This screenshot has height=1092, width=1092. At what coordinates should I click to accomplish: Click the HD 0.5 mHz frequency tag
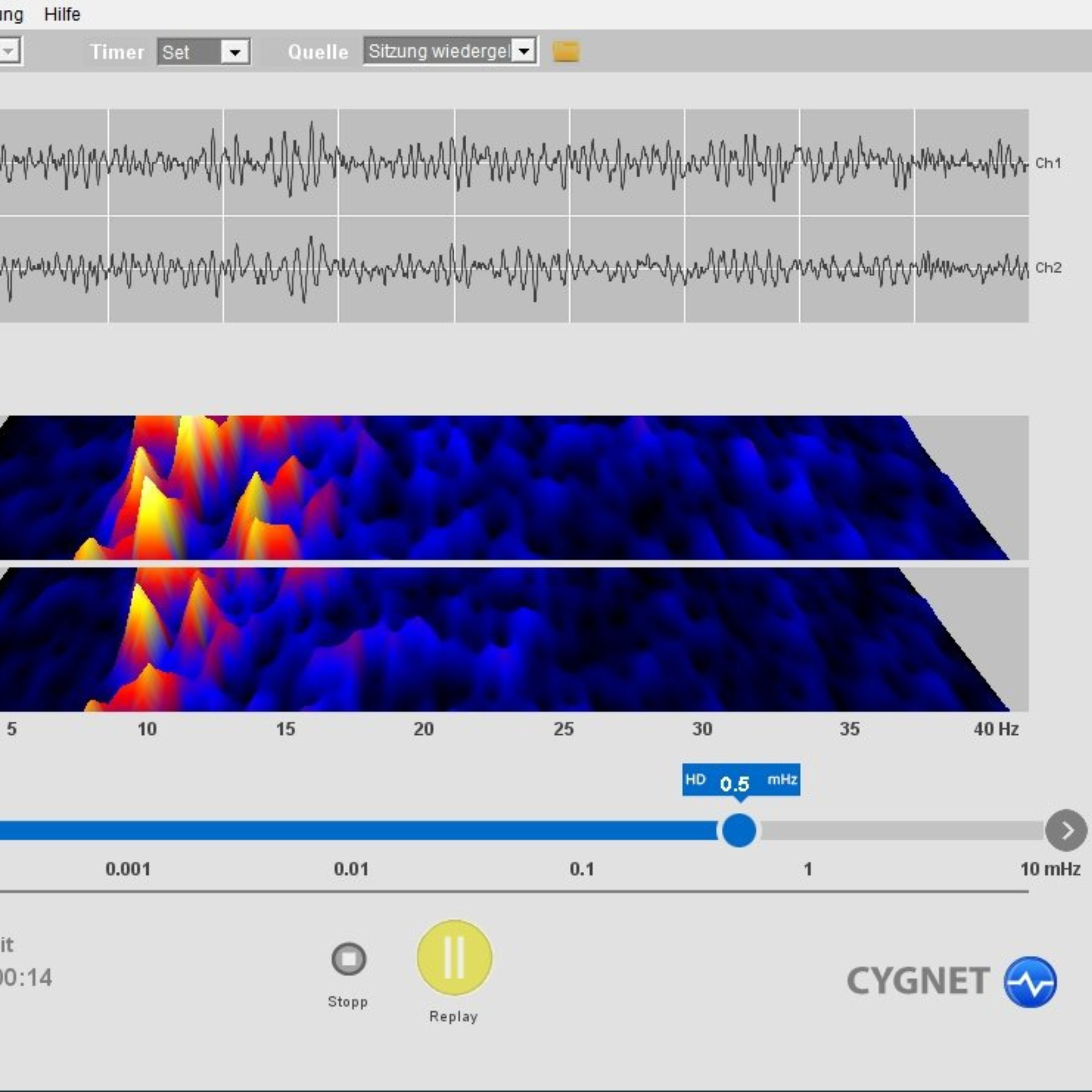[x=740, y=780]
